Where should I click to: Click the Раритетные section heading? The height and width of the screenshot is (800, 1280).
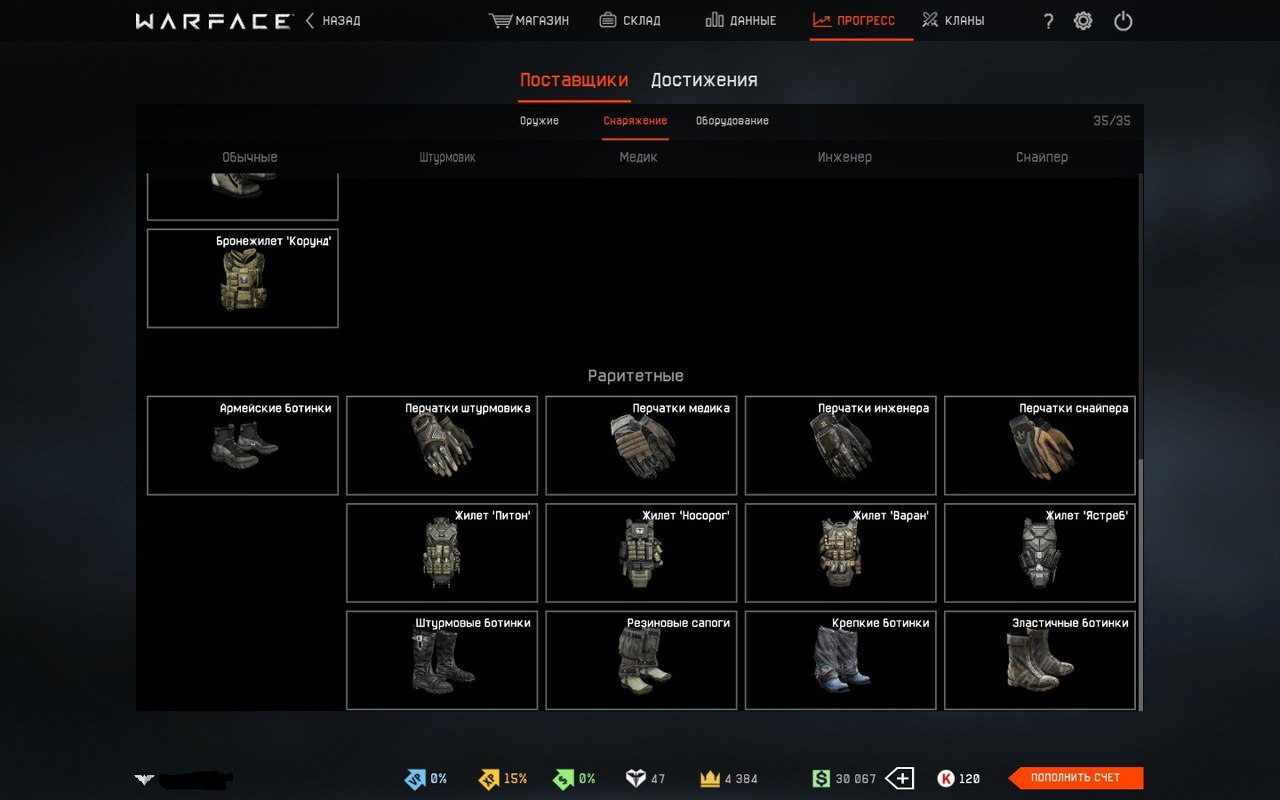point(636,376)
